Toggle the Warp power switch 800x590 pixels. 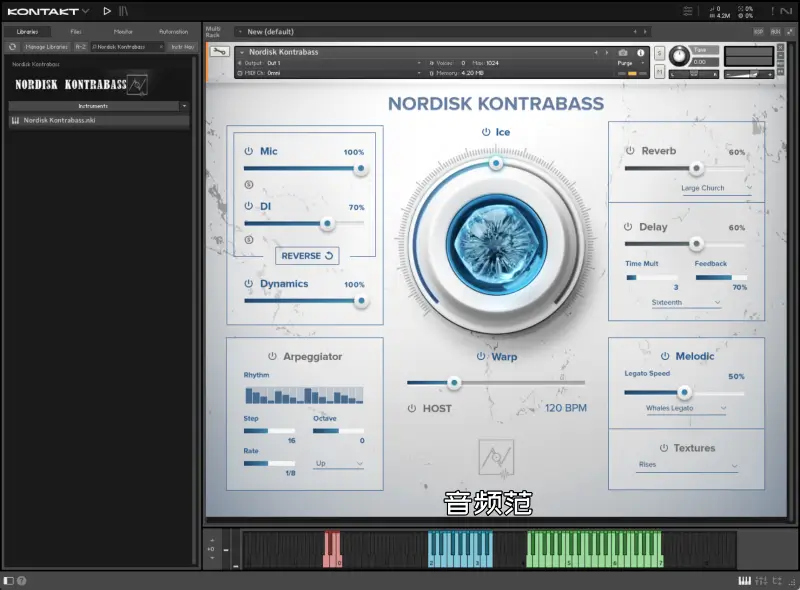[x=481, y=356]
